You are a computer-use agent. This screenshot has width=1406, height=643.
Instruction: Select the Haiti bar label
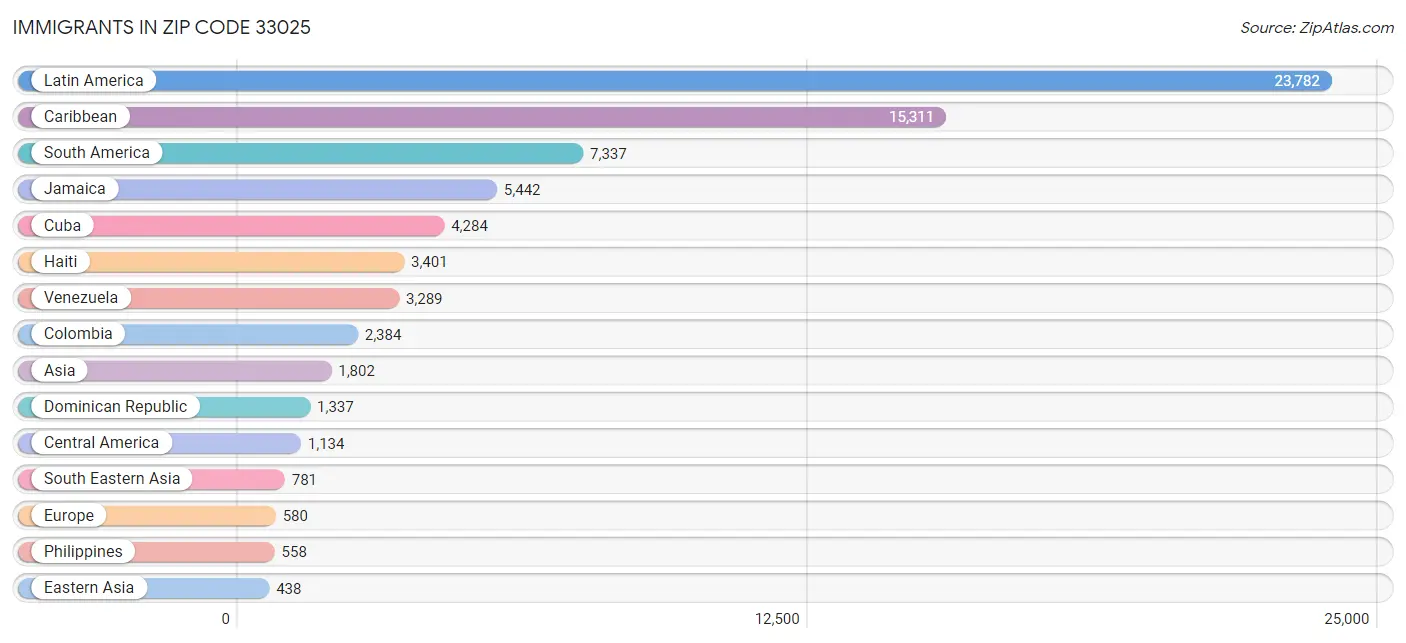60,262
